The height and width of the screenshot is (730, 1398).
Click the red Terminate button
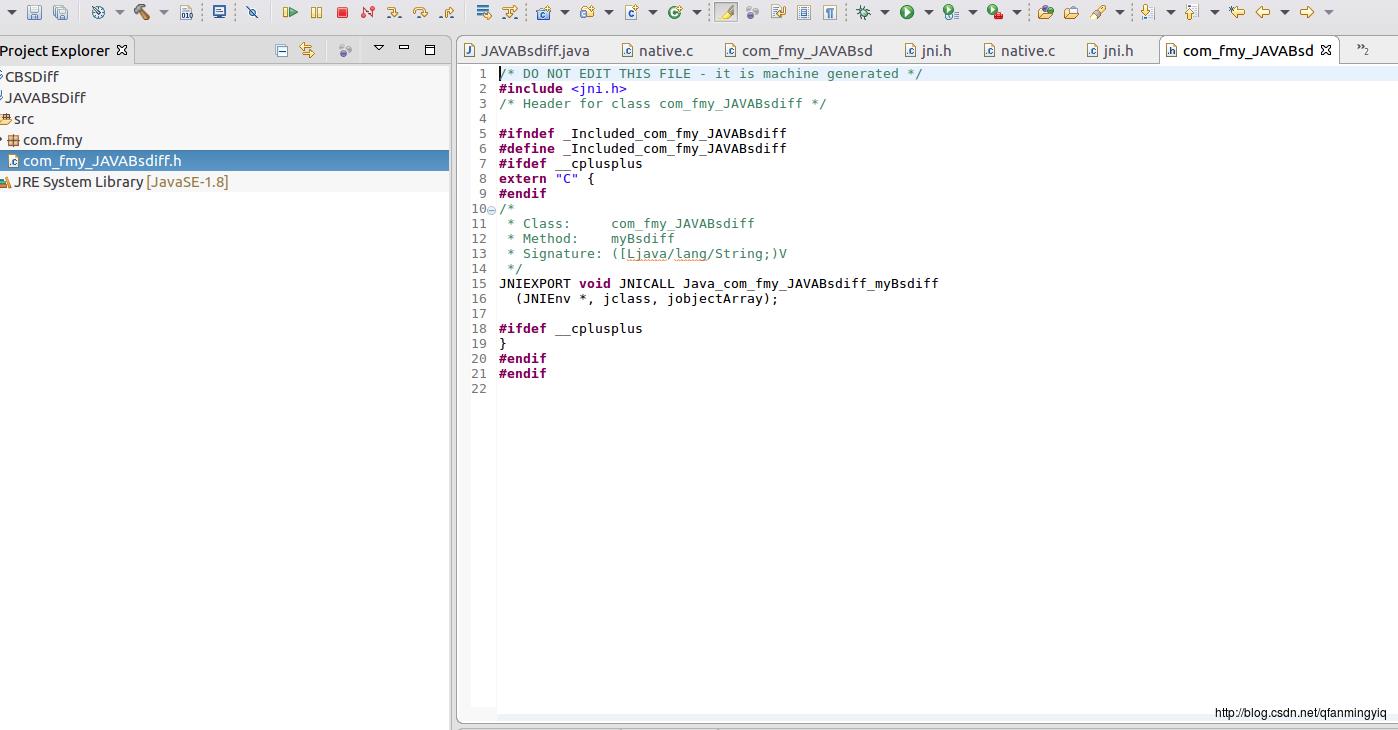[342, 12]
